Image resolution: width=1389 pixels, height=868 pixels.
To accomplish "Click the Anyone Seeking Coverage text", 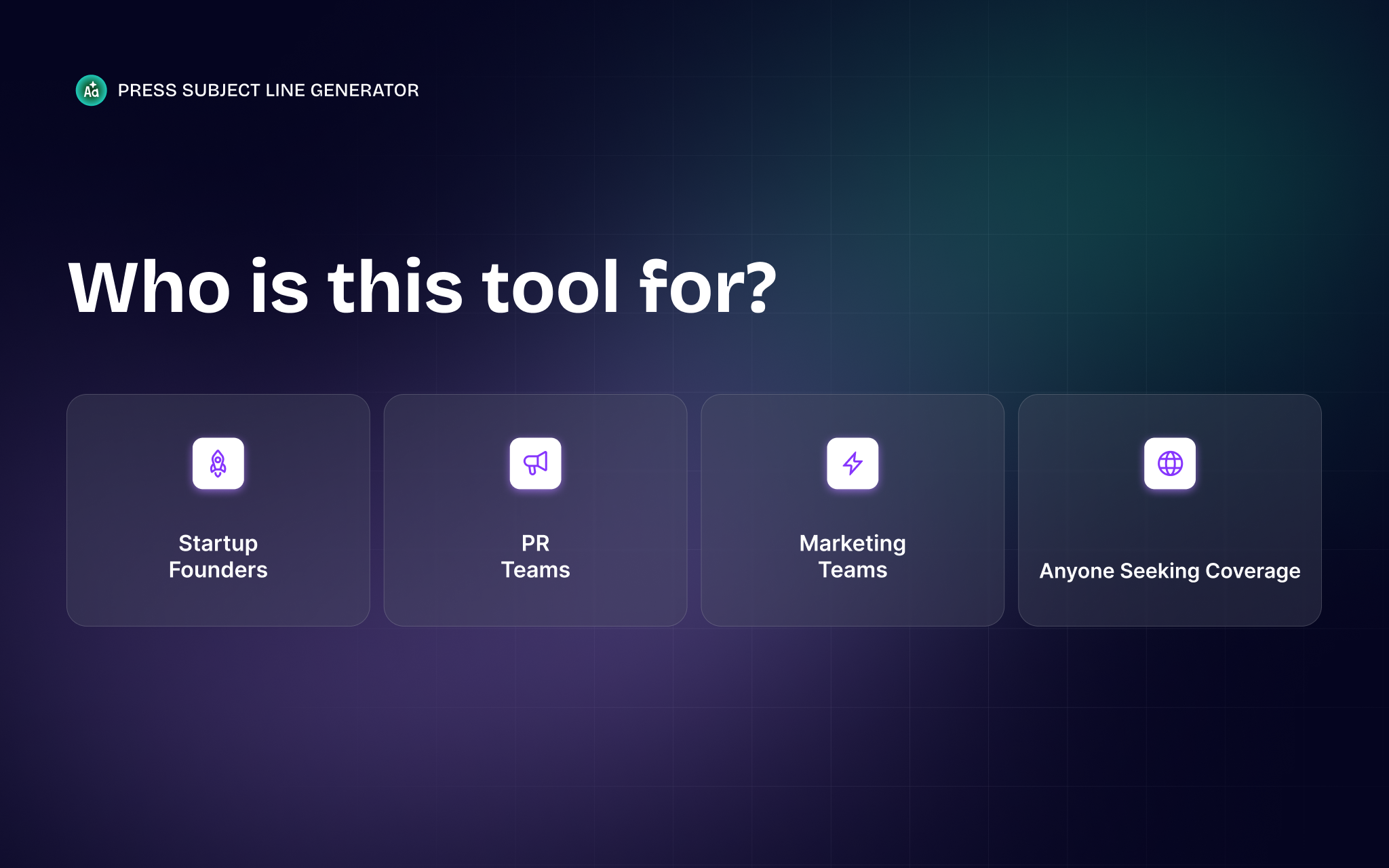I will pyautogui.click(x=1171, y=571).
